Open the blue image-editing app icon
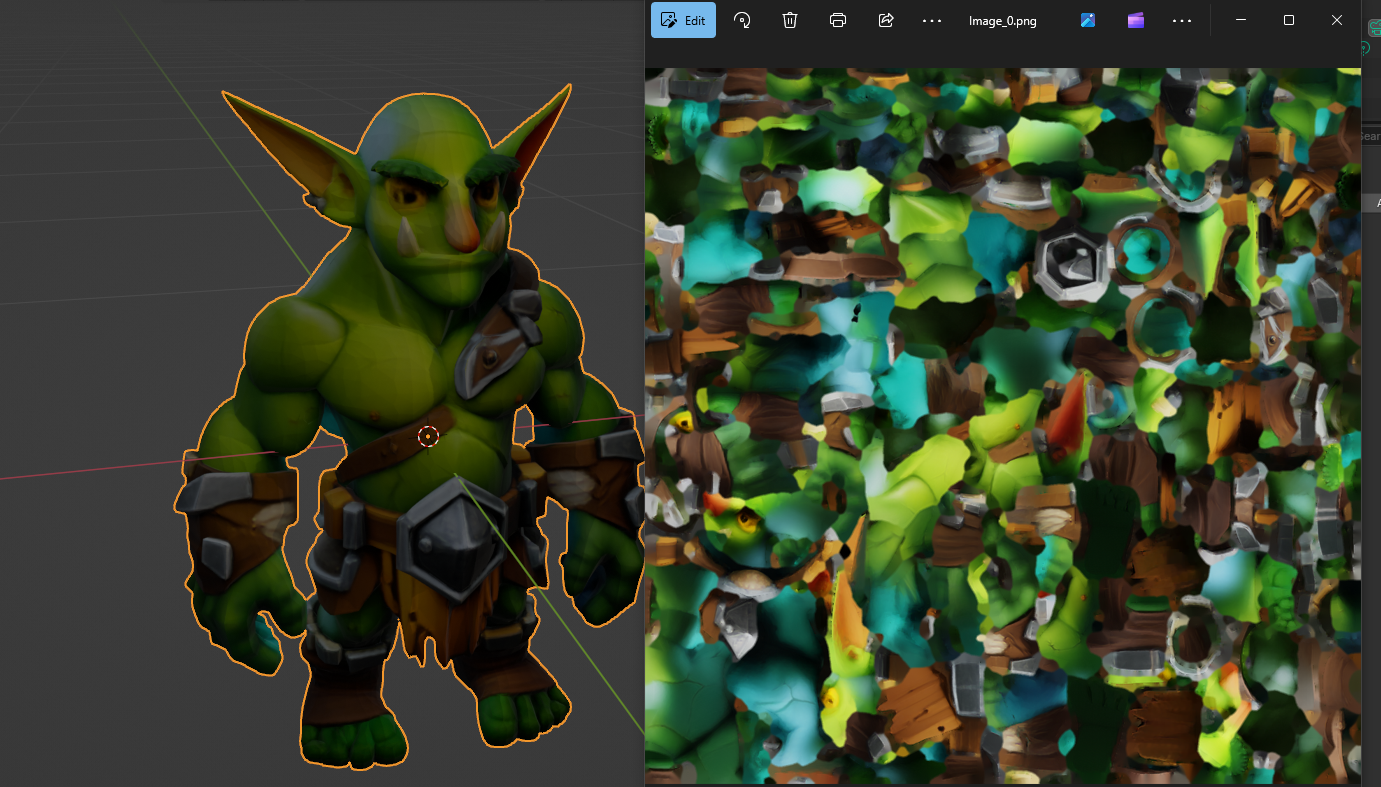Viewport: 1381px width, 787px height. (x=1088, y=20)
